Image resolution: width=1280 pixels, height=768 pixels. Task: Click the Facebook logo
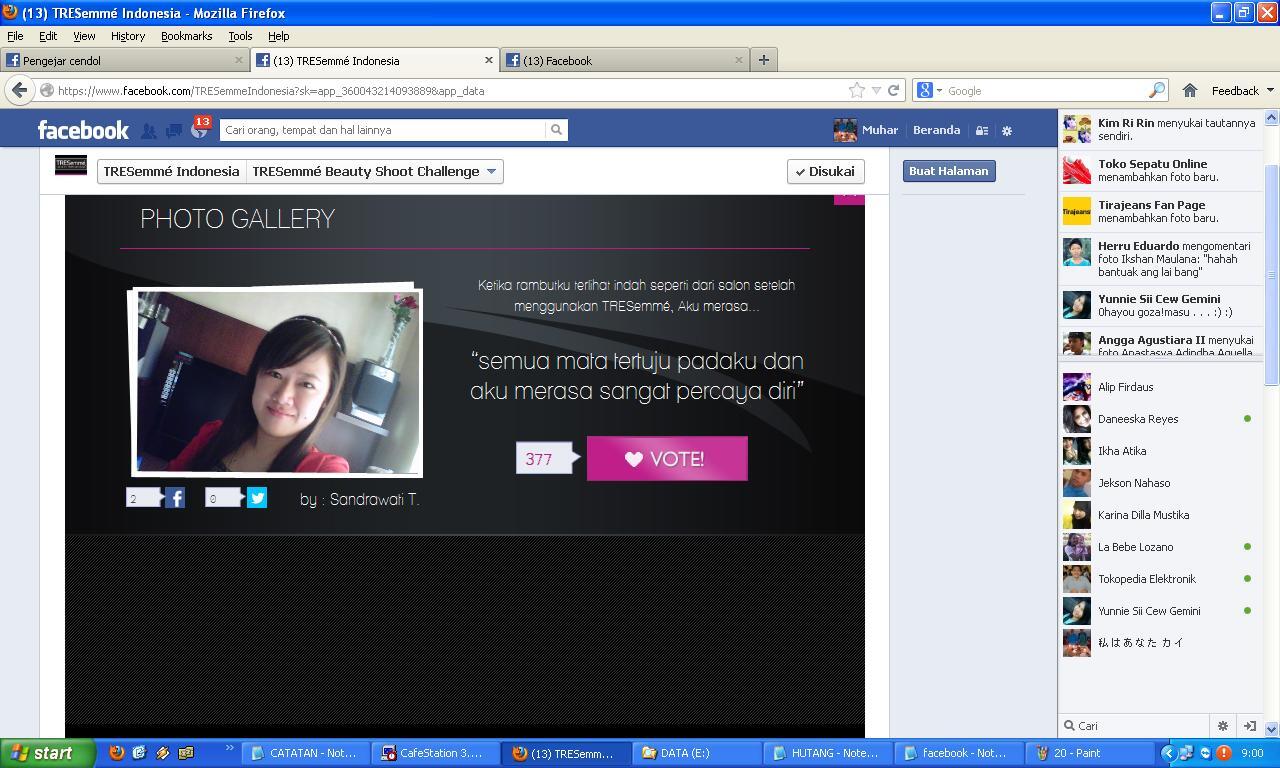[x=83, y=130]
